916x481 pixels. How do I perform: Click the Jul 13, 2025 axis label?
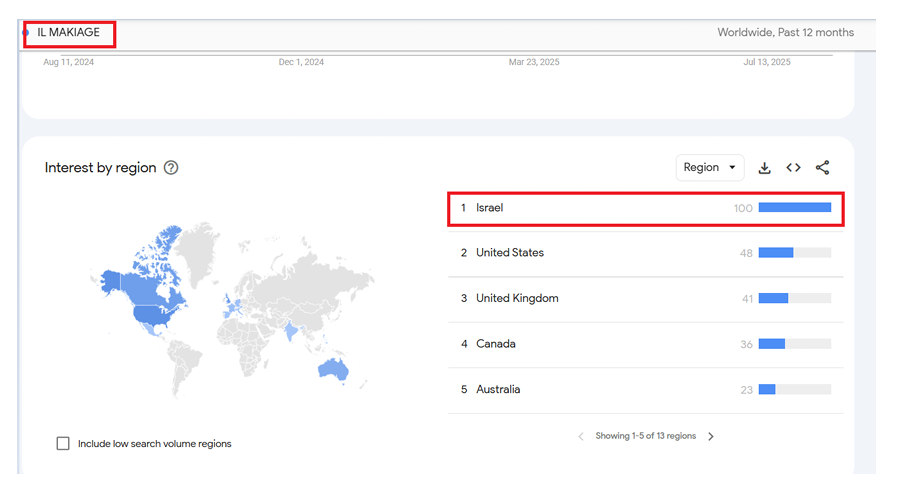pos(766,62)
